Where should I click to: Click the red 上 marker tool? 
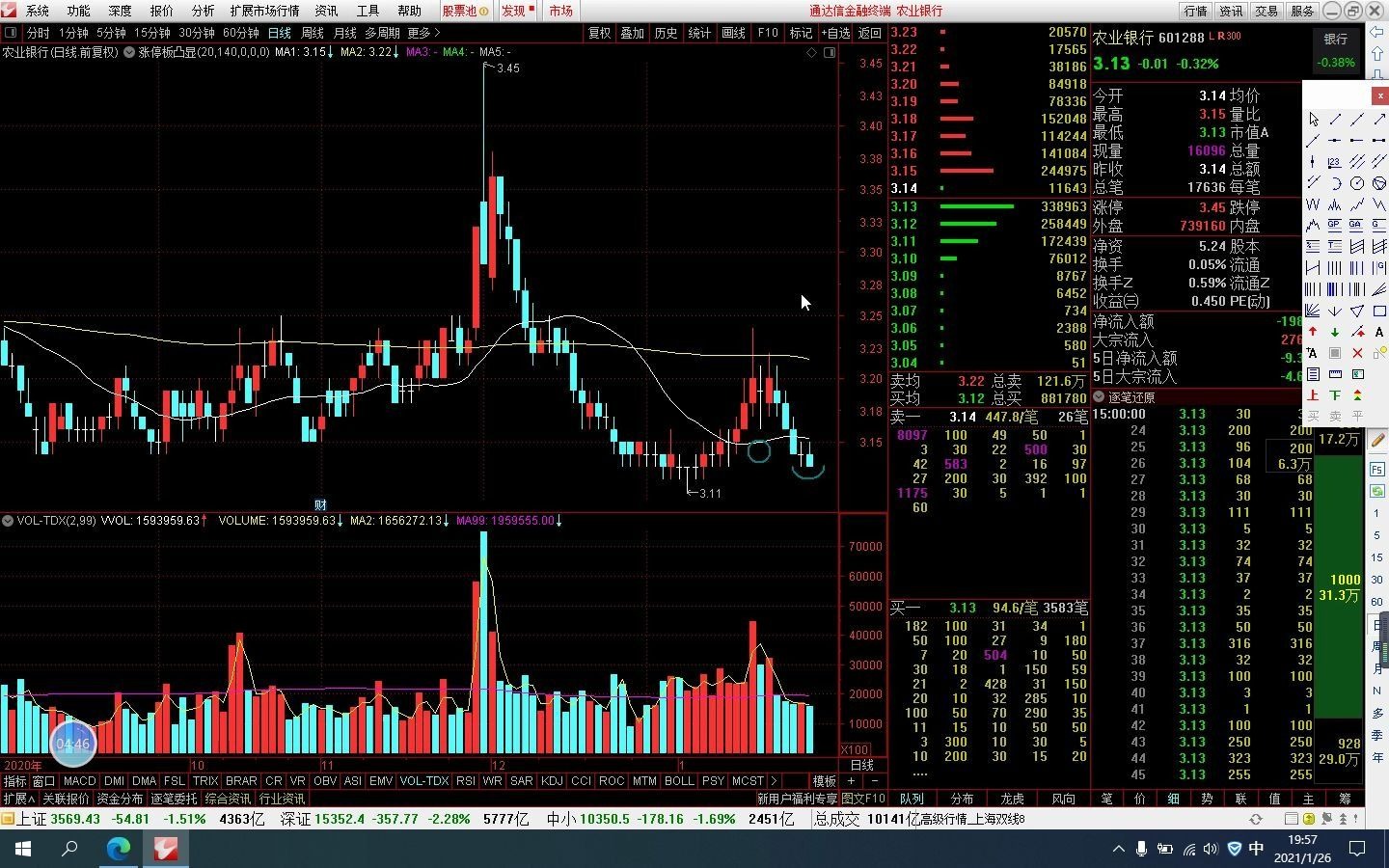[x=1314, y=395]
